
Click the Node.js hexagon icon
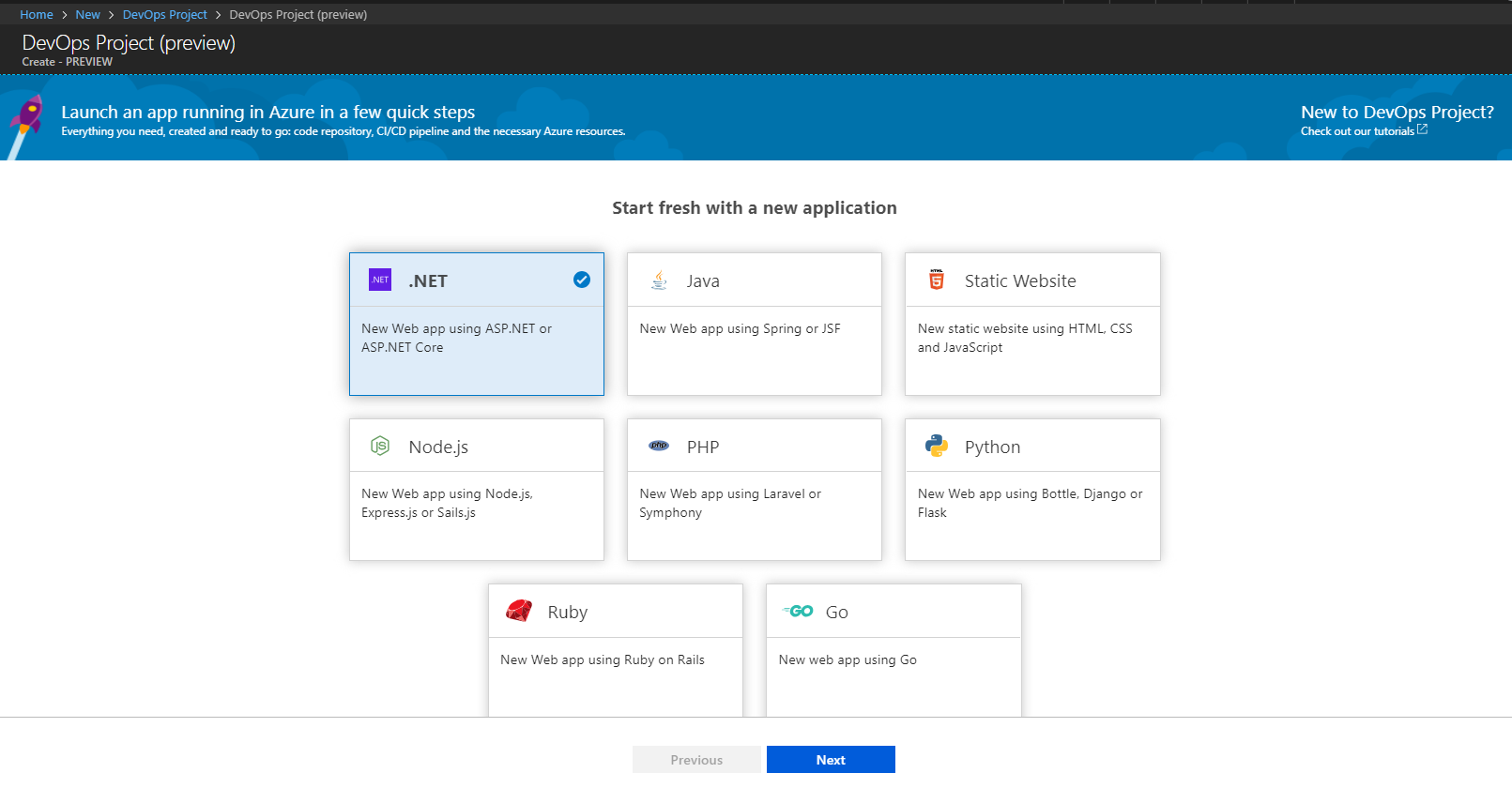point(380,446)
